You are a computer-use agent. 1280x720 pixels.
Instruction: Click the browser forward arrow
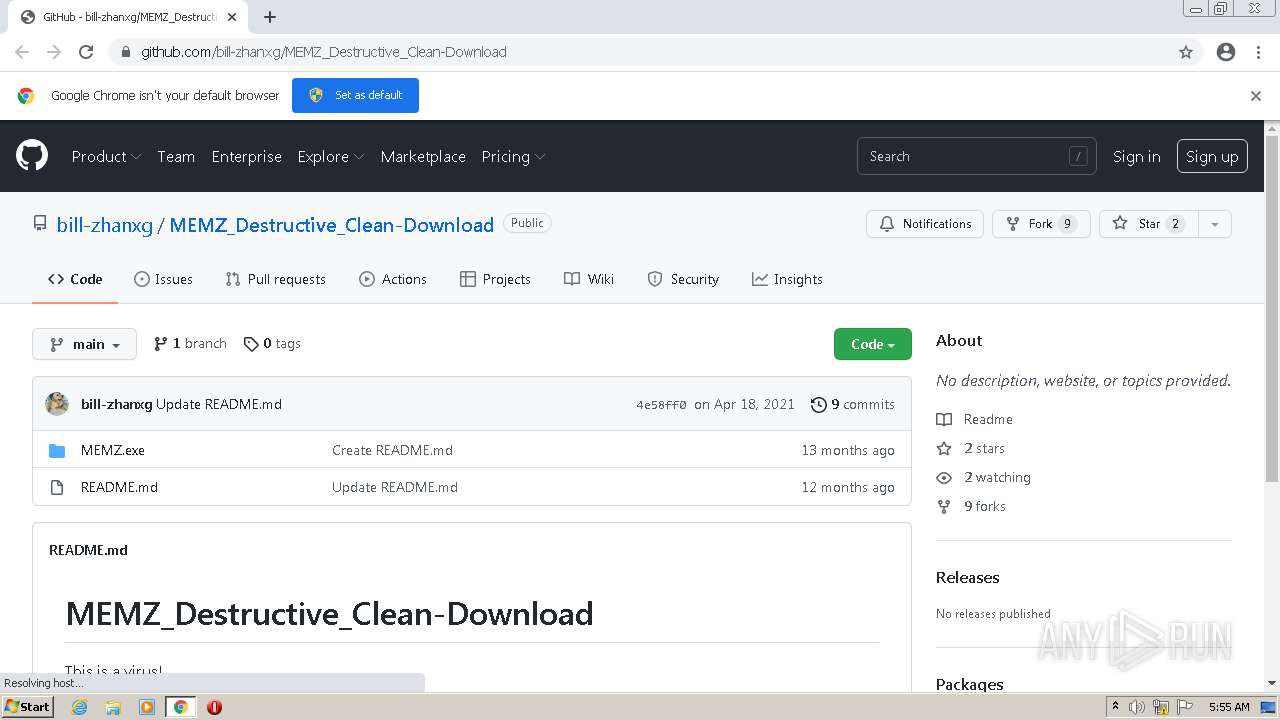click(x=54, y=52)
